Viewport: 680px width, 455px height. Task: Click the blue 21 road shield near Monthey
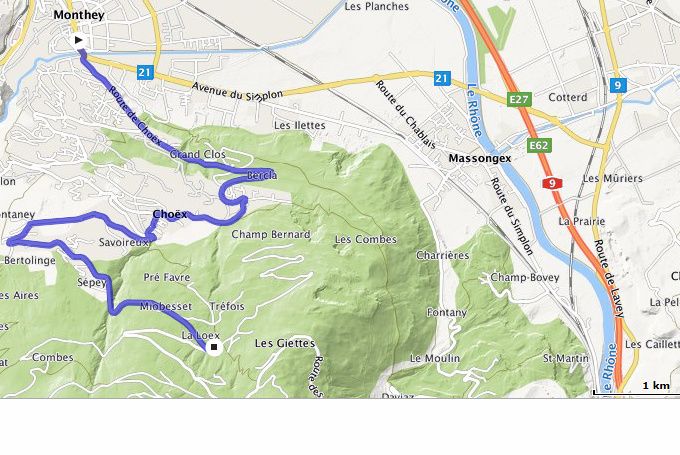click(x=144, y=72)
